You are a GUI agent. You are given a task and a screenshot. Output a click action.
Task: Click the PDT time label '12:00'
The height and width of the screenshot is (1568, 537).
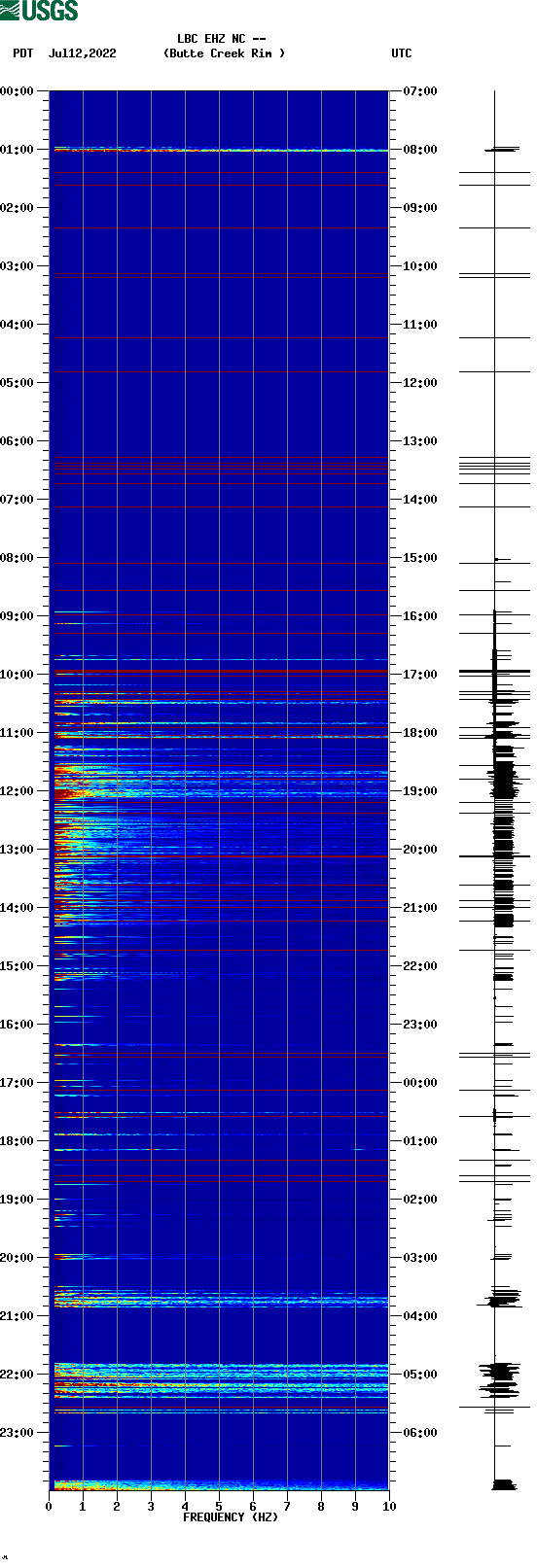coord(18,791)
